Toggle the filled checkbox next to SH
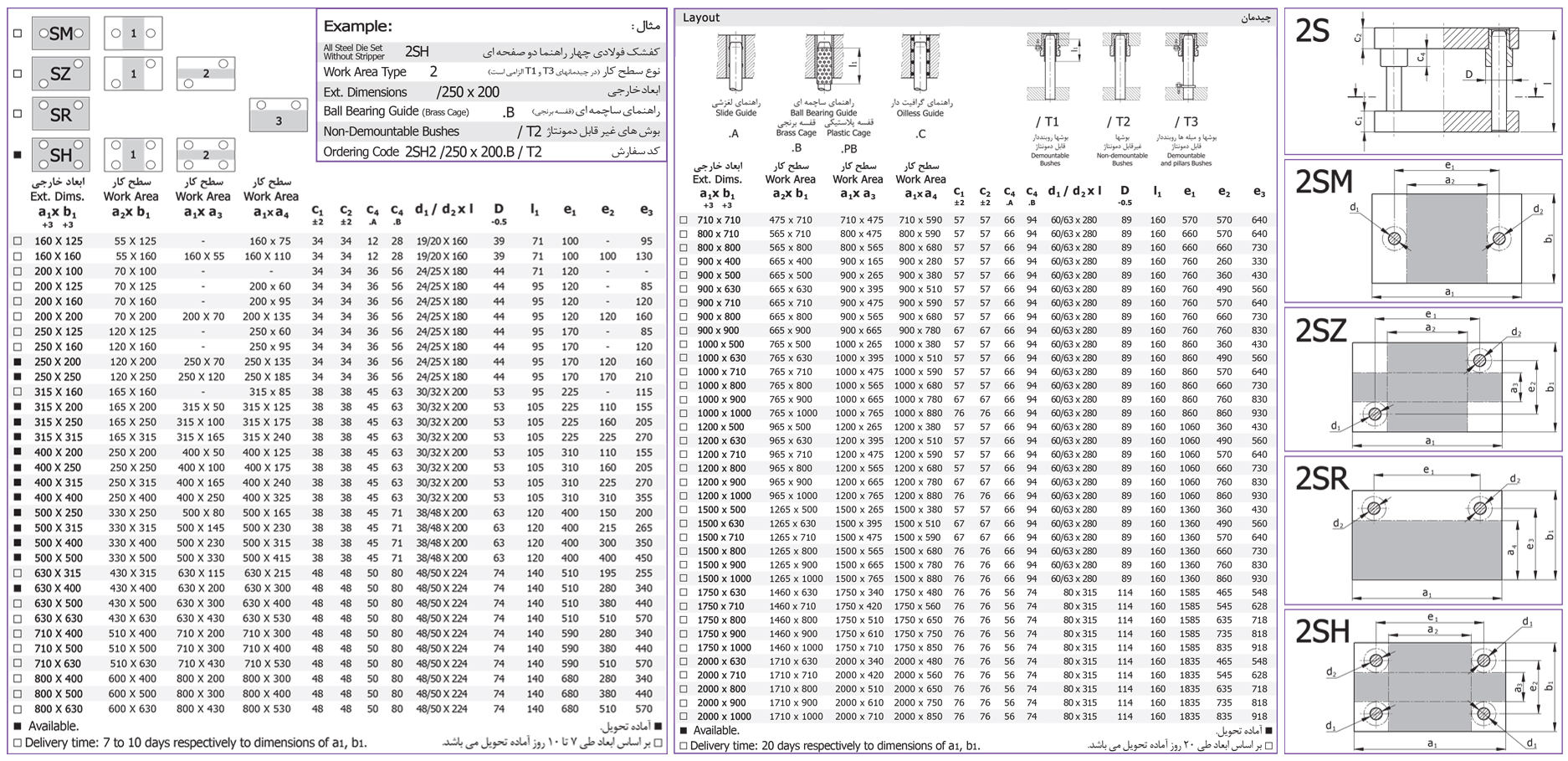This screenshot has width=1568, height=761. [18, 155]
